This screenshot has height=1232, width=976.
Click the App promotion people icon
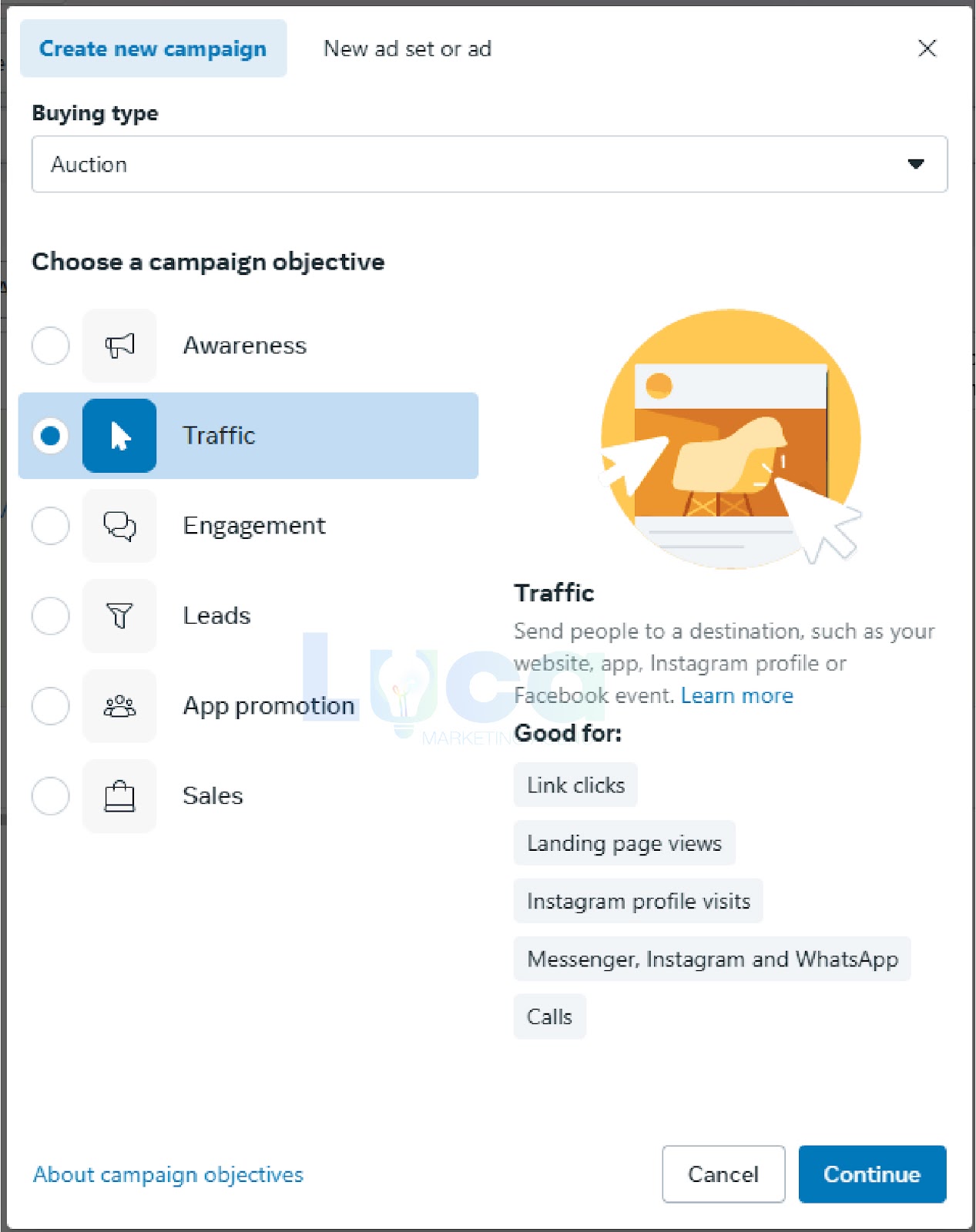point(119,706)
